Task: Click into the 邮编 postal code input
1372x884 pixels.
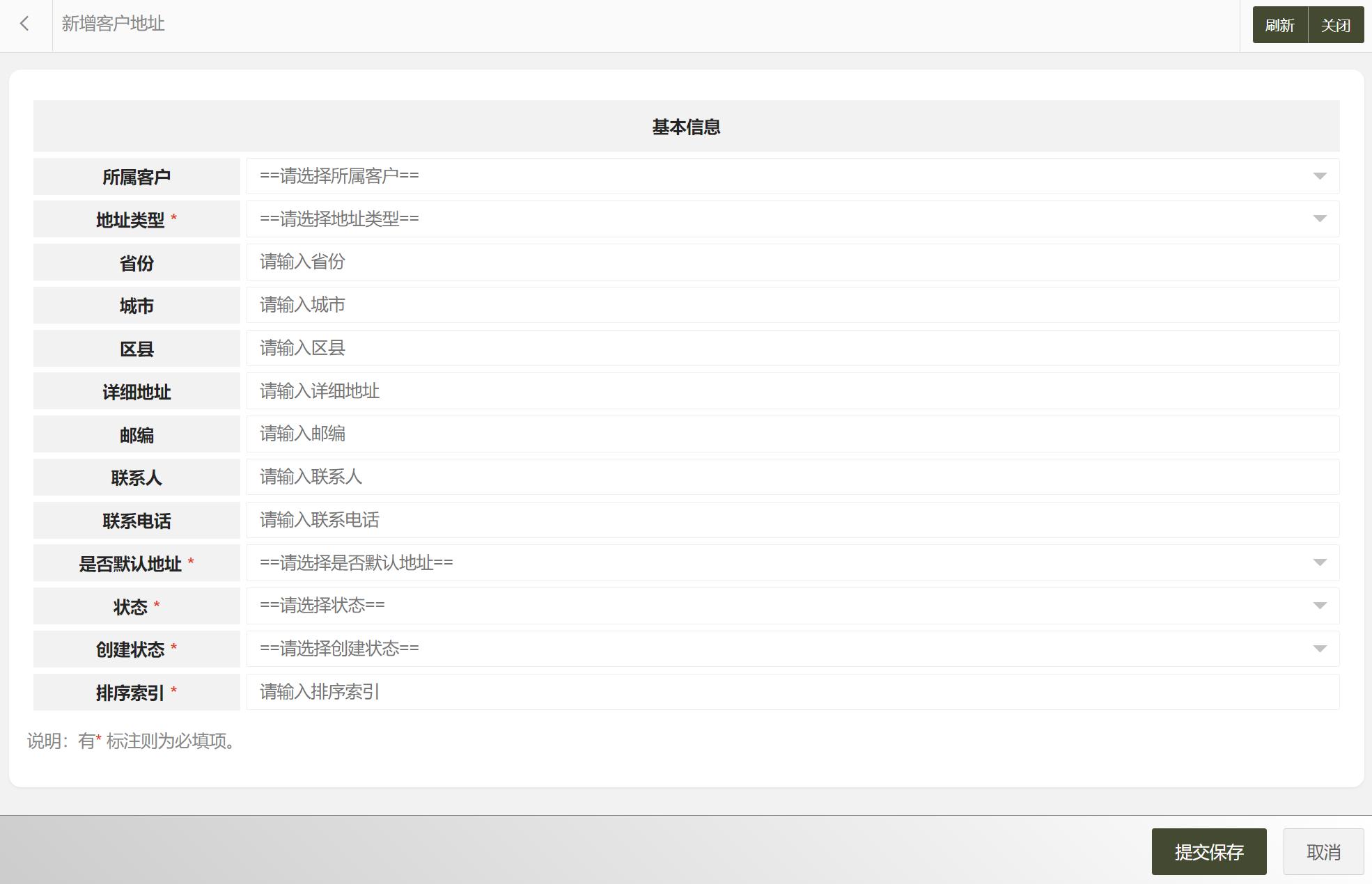Action: [x=627, y=434]
